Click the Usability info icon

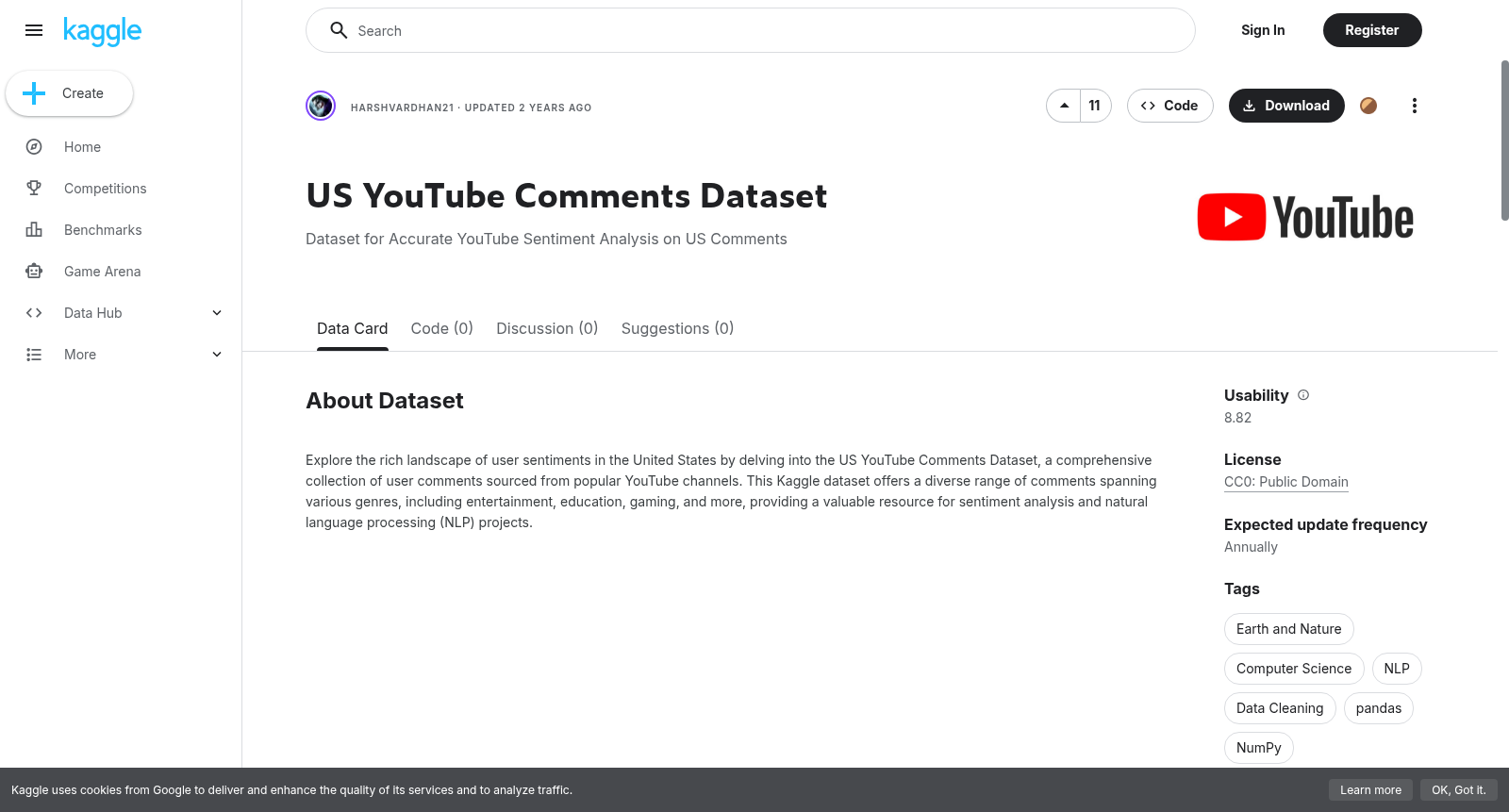coord(1303,395)
